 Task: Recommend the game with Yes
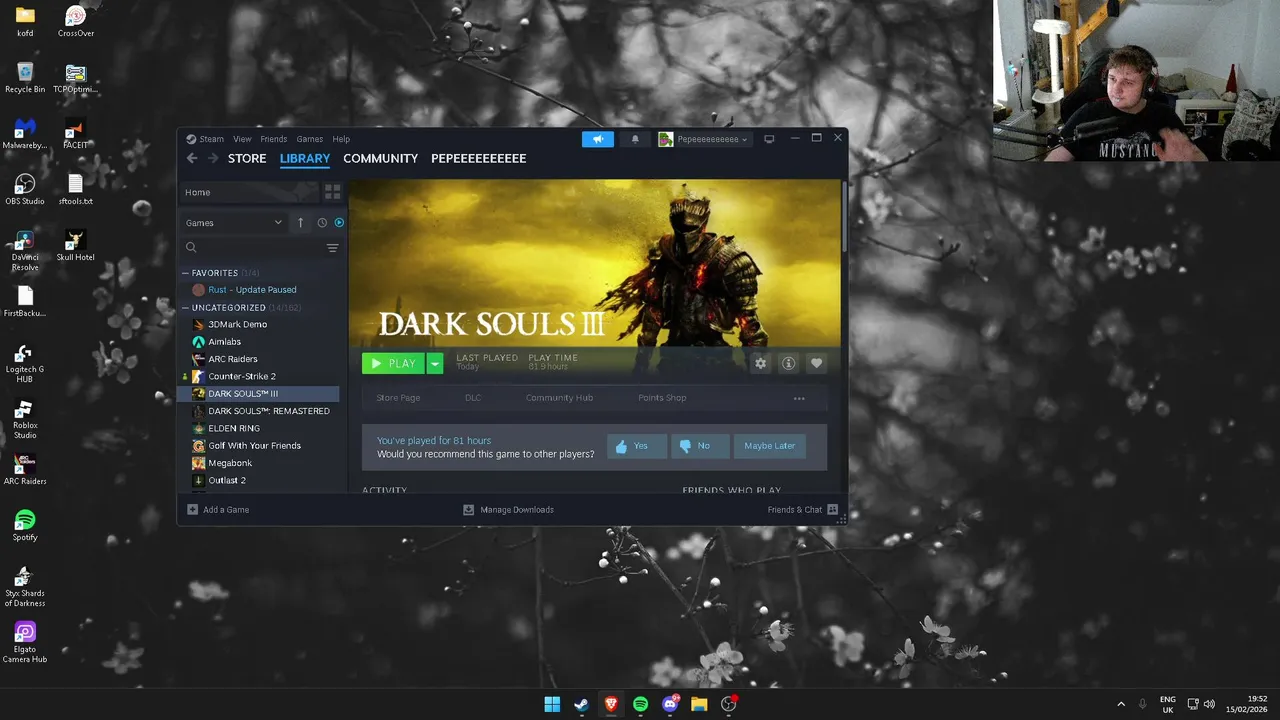pyautogui.click(x=637, y=446)
